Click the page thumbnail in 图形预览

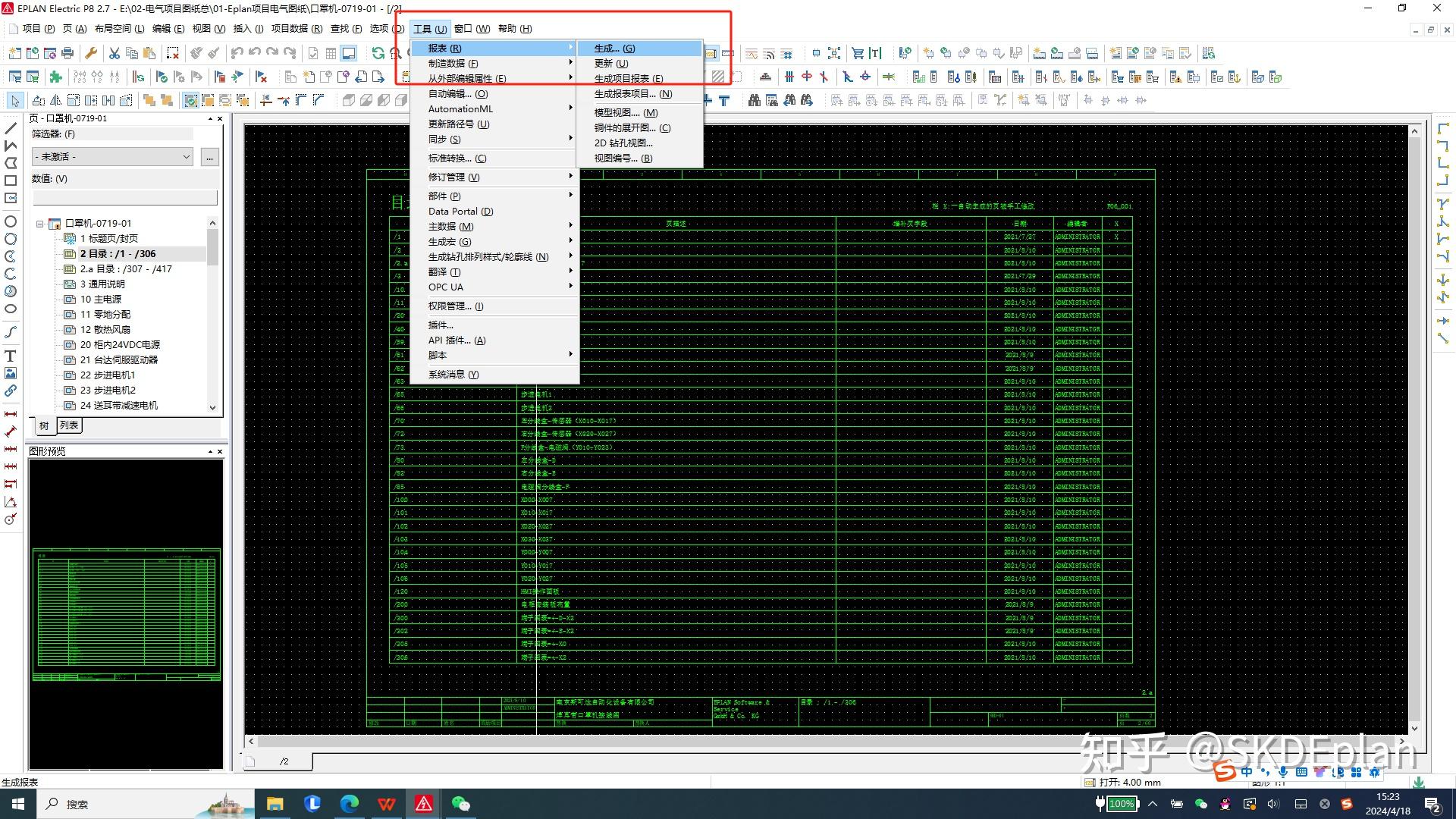[127, 614]
